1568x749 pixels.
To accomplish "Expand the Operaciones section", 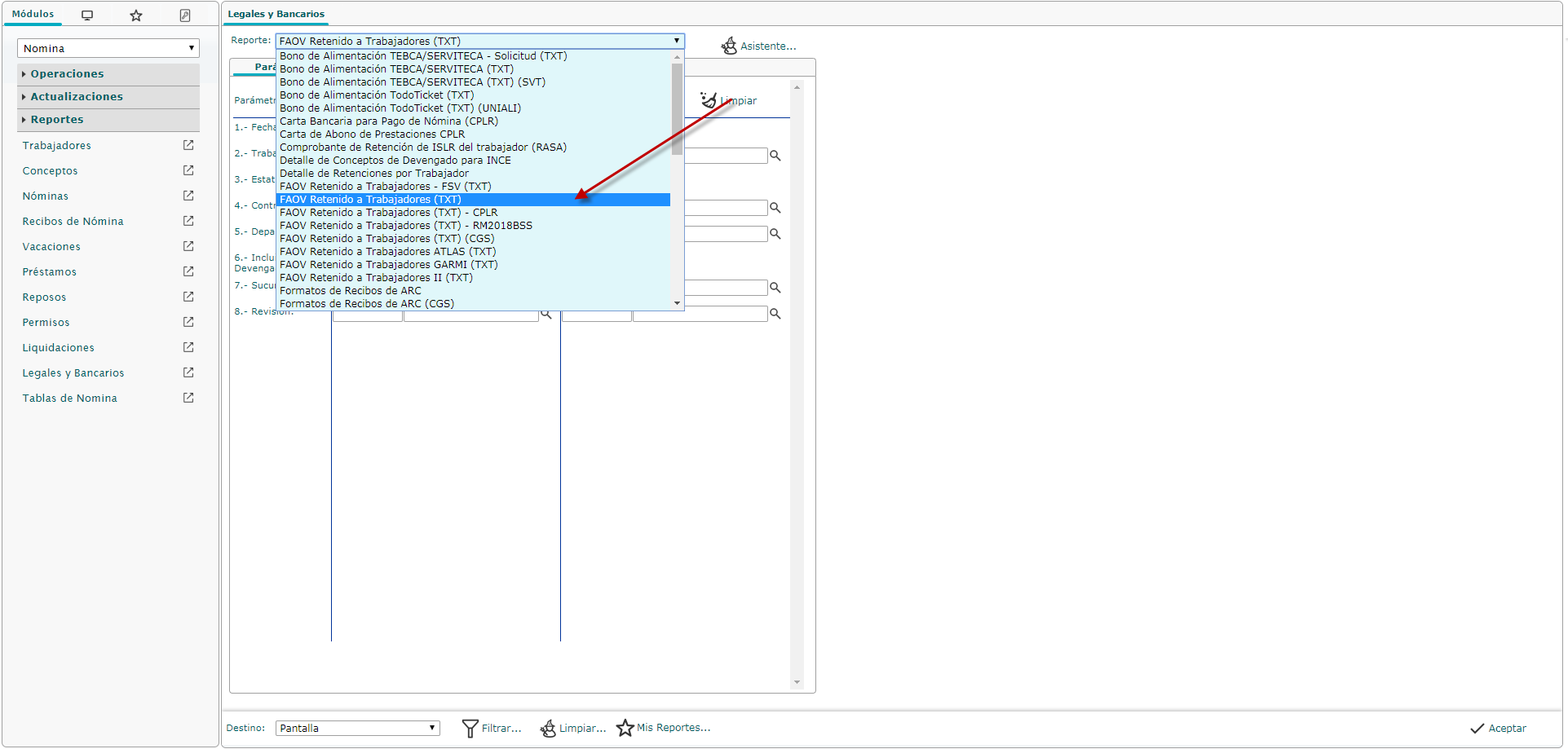I will [x=108, y=74].
